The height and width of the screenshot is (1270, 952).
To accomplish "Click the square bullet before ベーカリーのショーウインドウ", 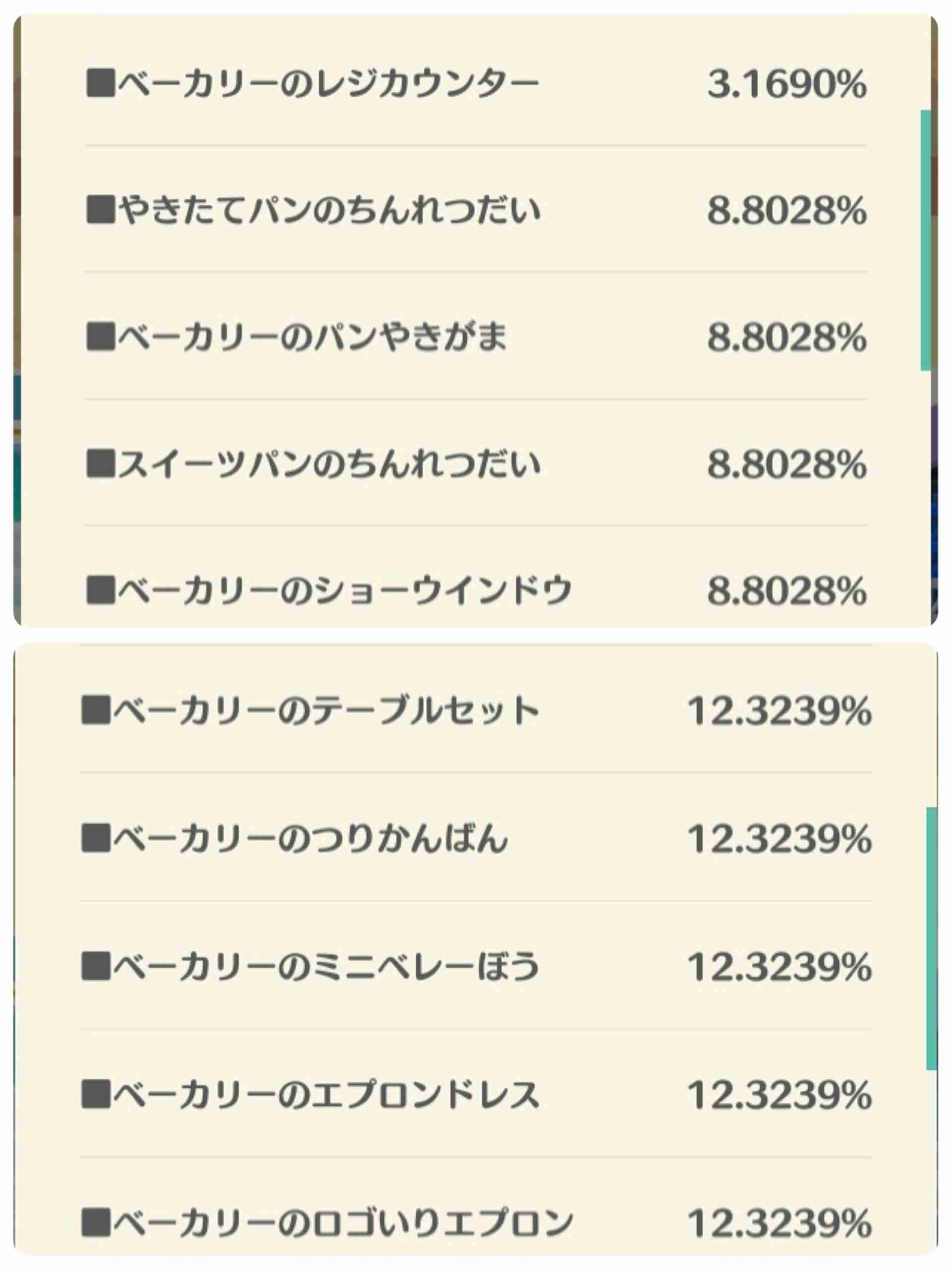I will (101, 590).
